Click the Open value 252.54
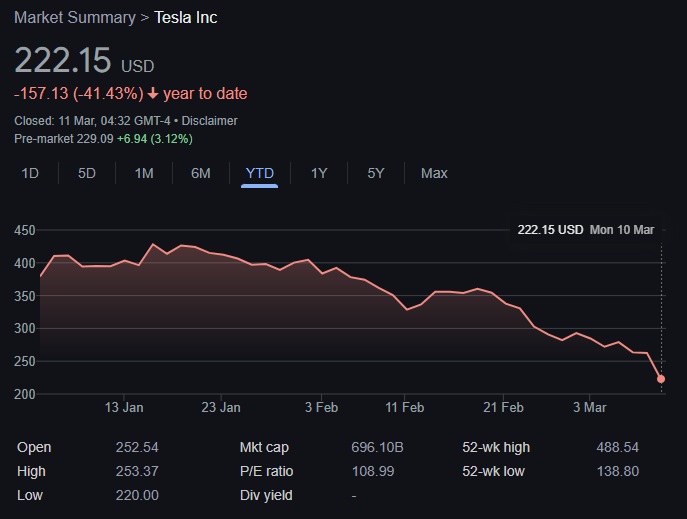Image resolution: width=687 pixels, height=519 pixels. [137, 447]
